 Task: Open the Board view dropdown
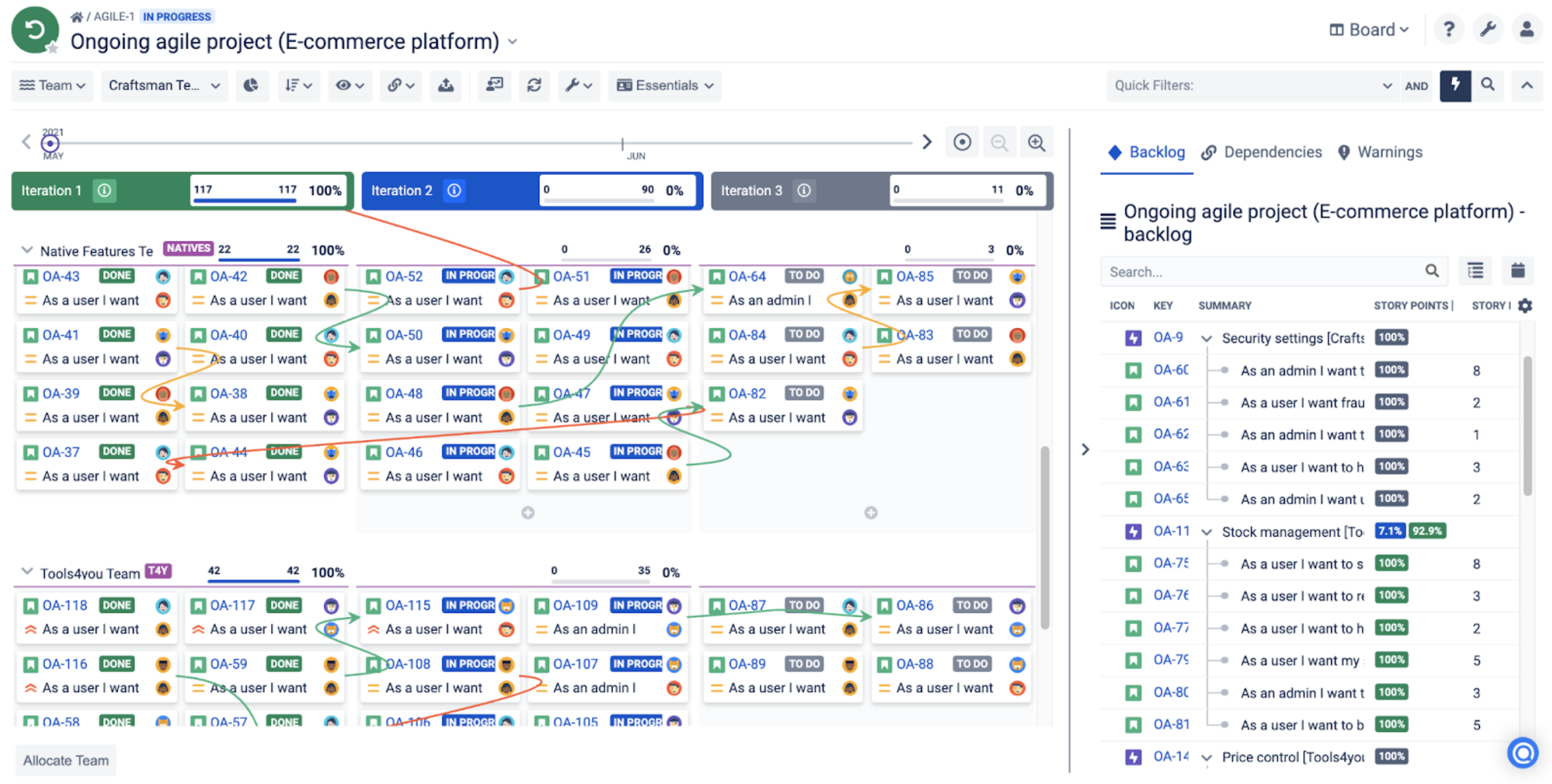(1368, 29)
